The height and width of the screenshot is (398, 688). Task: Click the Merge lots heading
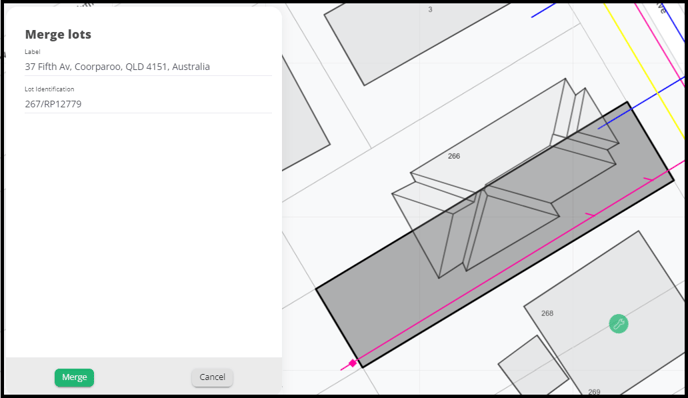(x=58, y=34)
